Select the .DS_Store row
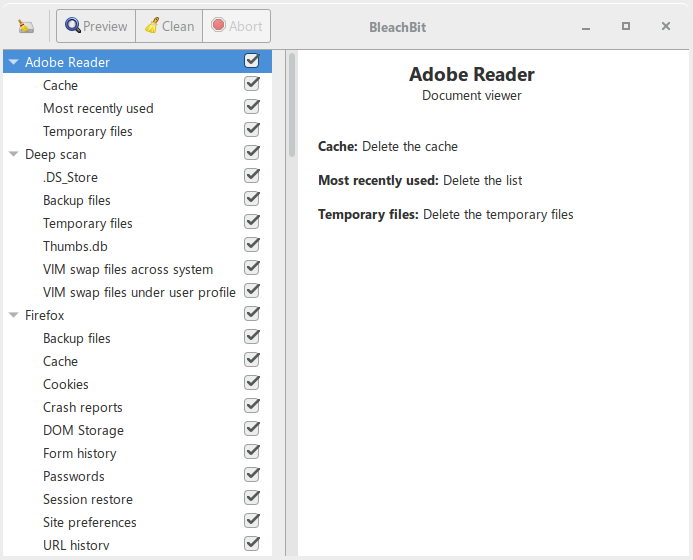693x560 pixels. pos(137,176)
